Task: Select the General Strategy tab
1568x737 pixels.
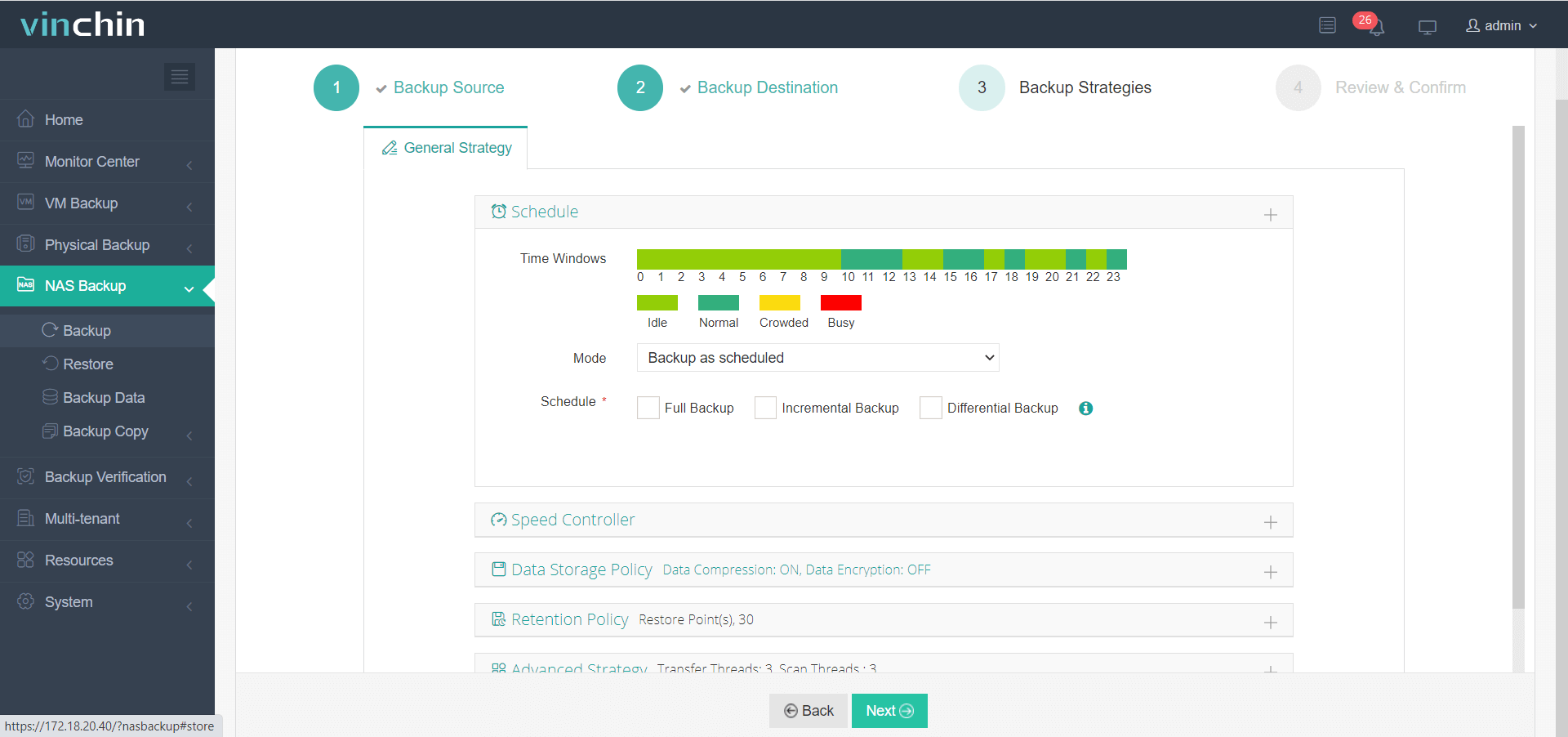Action: pyautogui.click(x=447, y=148)
